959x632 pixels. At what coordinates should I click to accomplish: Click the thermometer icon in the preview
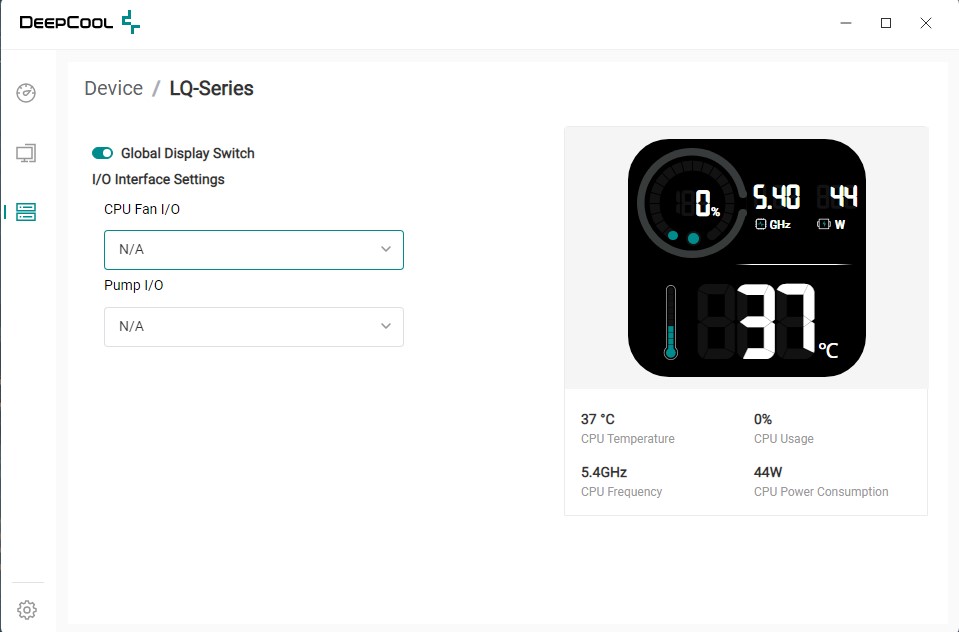pyautogui.click(x=670, y=322)
